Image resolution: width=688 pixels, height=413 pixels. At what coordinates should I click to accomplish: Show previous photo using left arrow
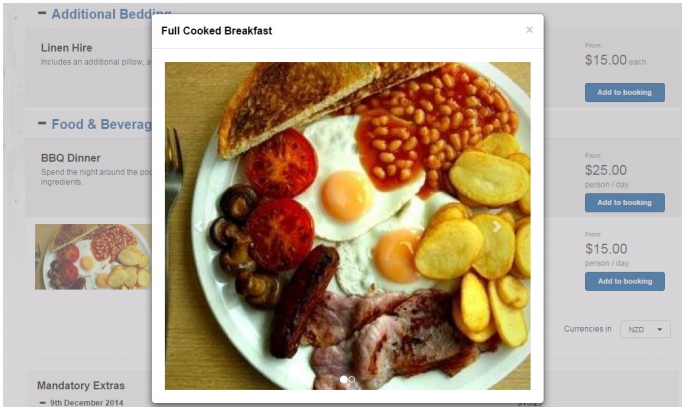[x=199, y=226]
